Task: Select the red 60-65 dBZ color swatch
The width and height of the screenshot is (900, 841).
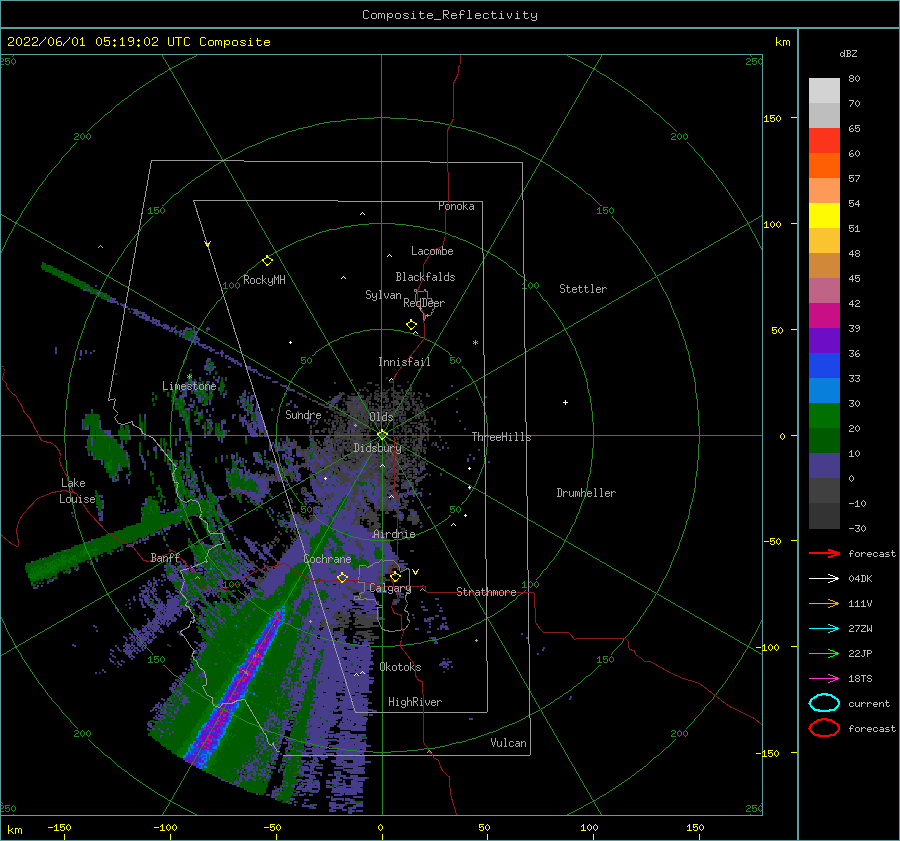Action: [x=824, y=141]
